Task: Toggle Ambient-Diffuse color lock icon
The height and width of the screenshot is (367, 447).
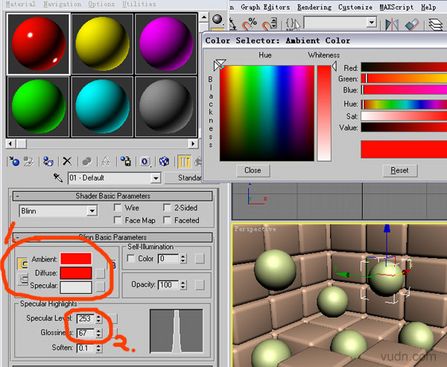Action: [23, 264]
